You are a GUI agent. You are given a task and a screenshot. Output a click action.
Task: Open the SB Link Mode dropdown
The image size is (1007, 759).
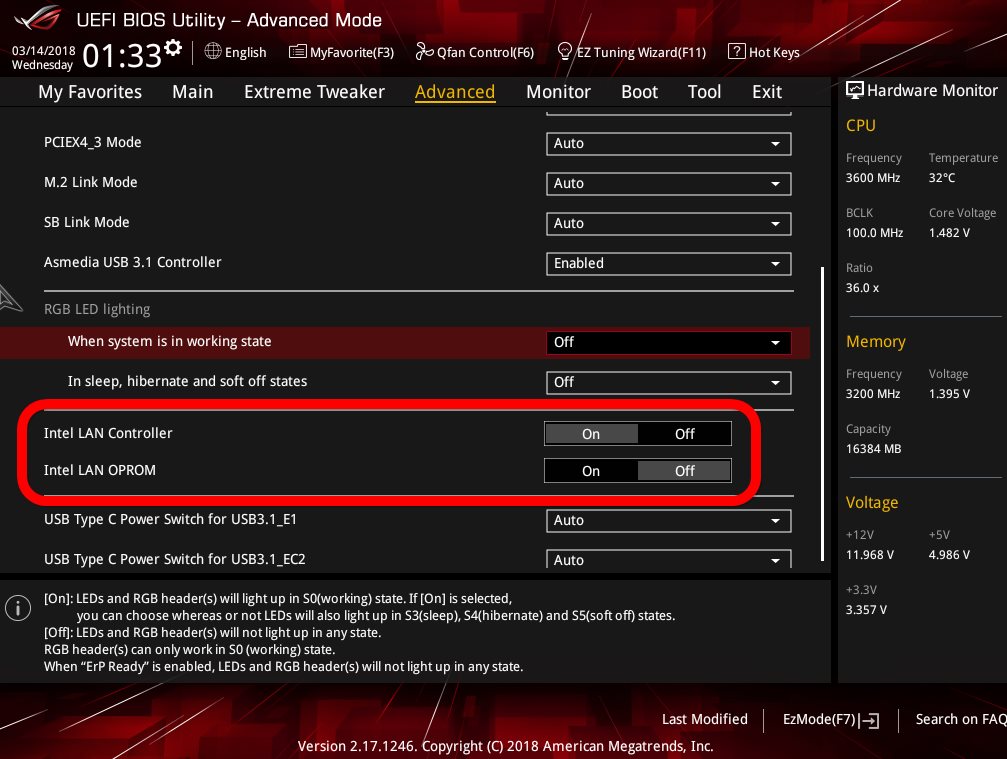tap(669, 223)
